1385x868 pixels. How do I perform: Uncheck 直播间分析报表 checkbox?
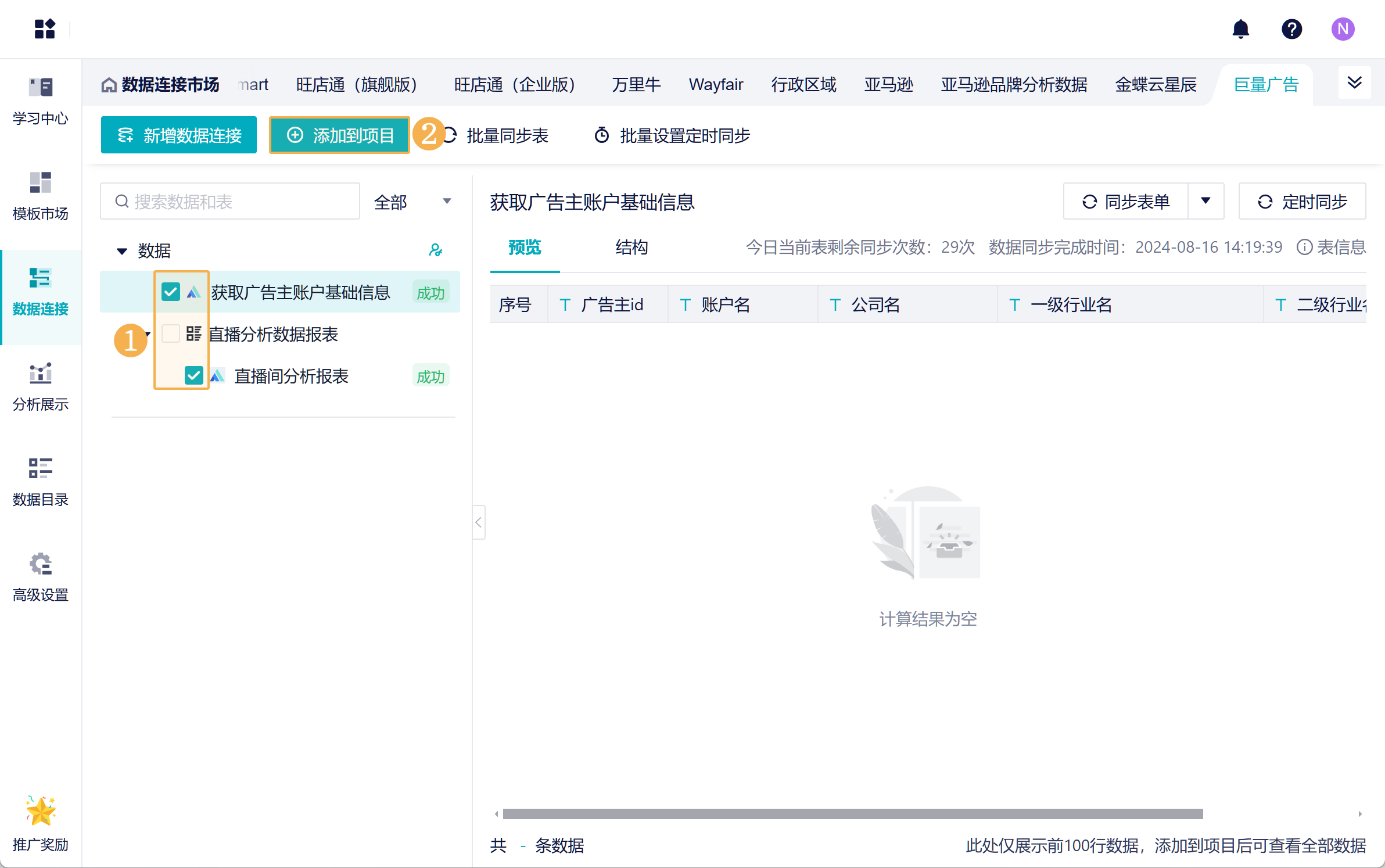coord(193,376)
